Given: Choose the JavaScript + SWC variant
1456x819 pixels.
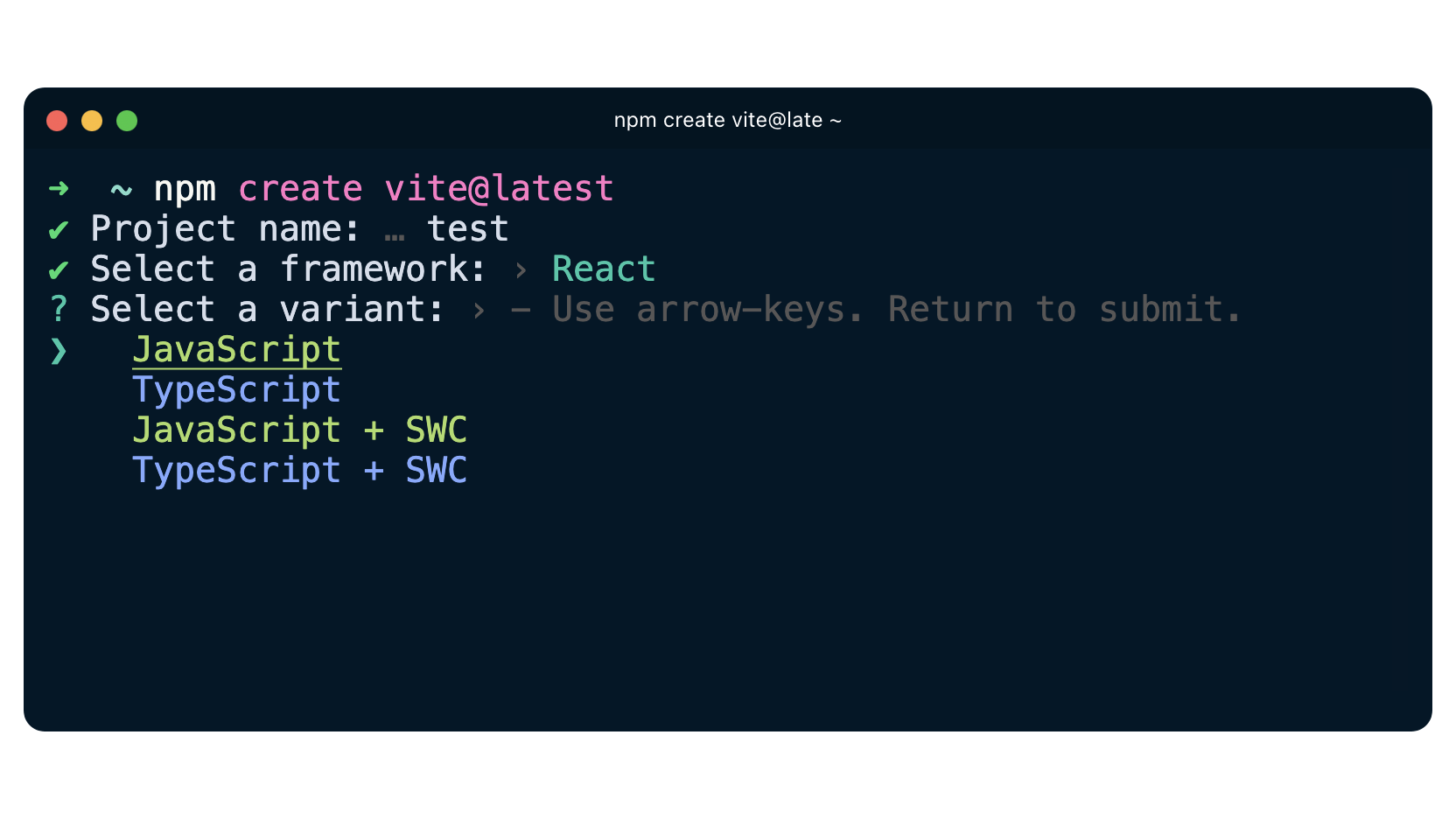Looking at the screenshot, I should pyautogui.click(x=300, y=430).
